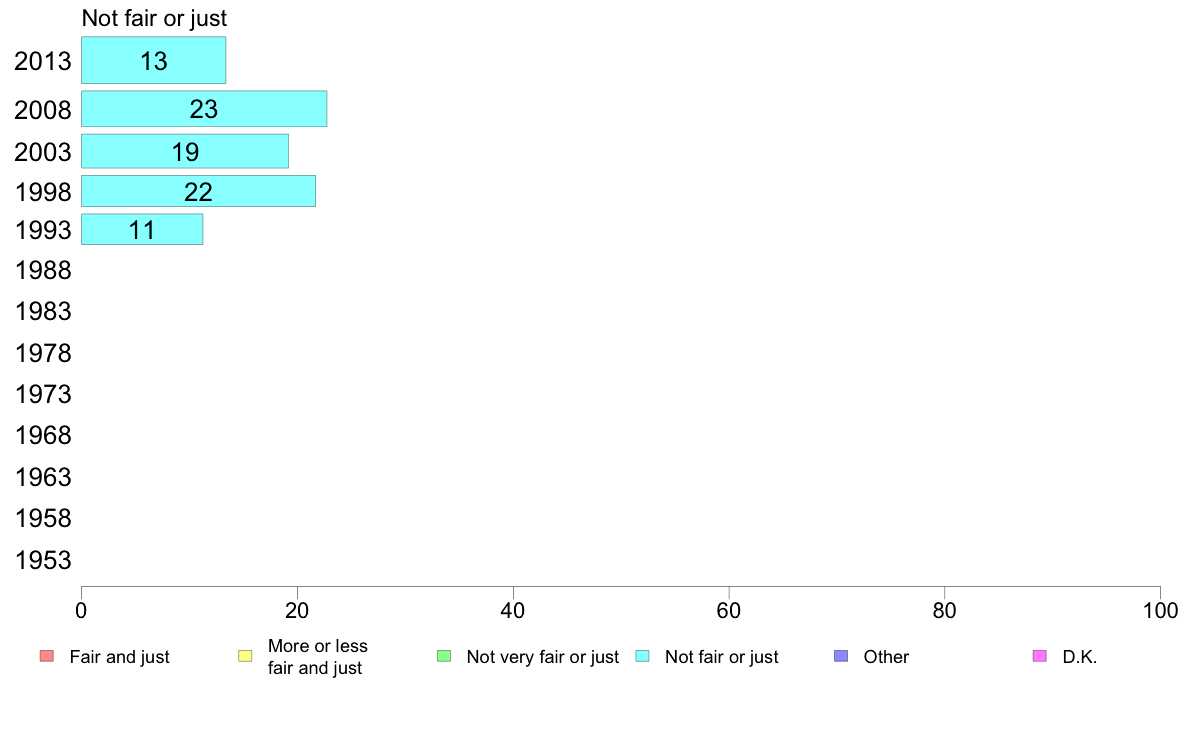Select the 2008 bar showing 23
This screenshot has height=736, width=1188.
[x=204, y=109]
